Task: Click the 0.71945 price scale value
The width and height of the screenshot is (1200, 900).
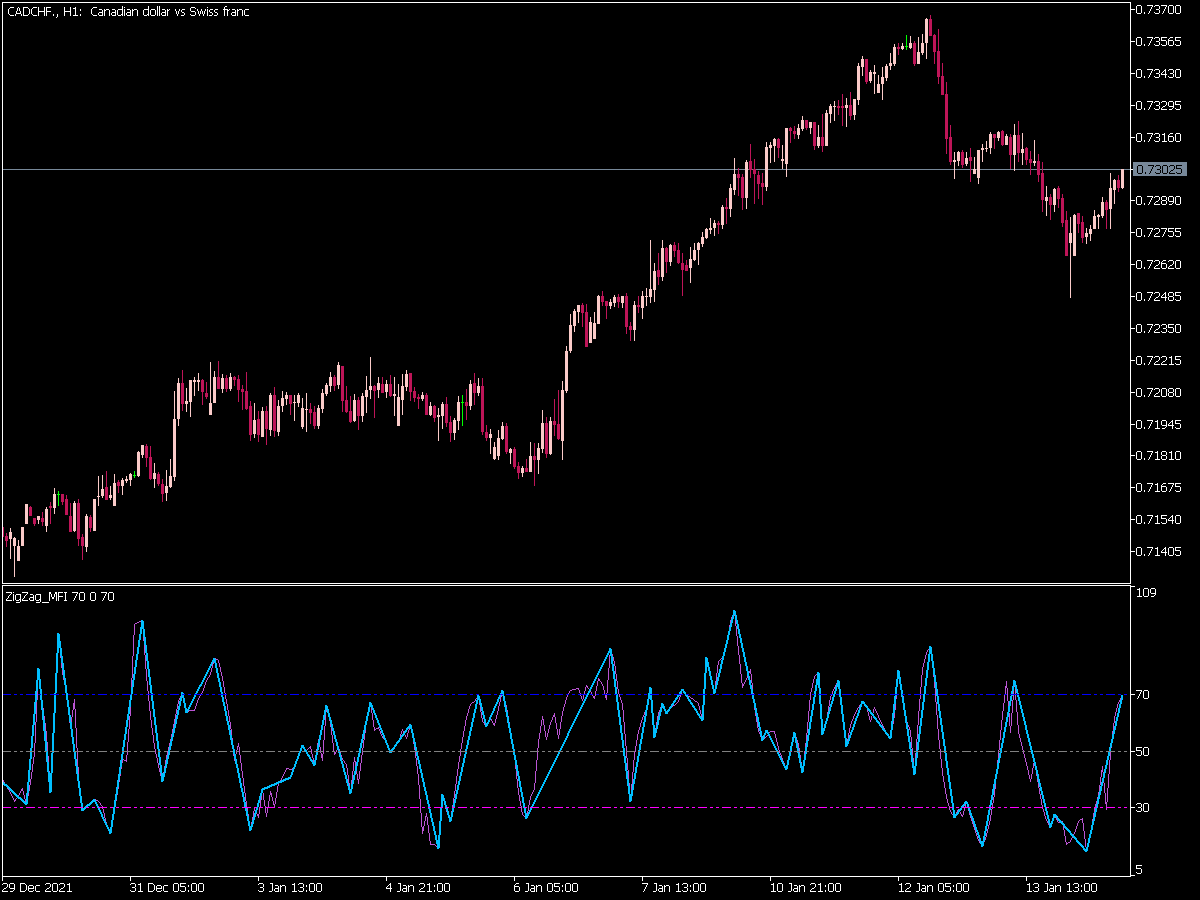Action: click(1158, 425)
